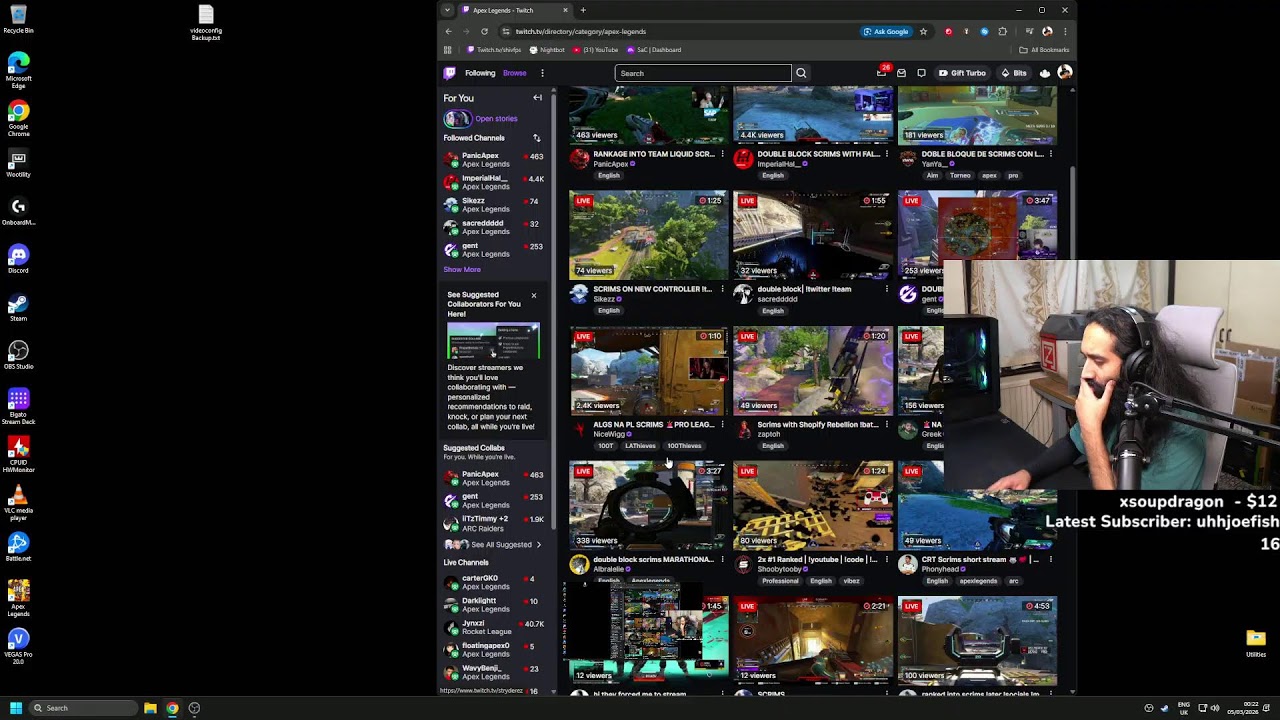Open OBS Studio desktop shortcut
Viewport: 1280px width, 720px height.
[18, 354]
